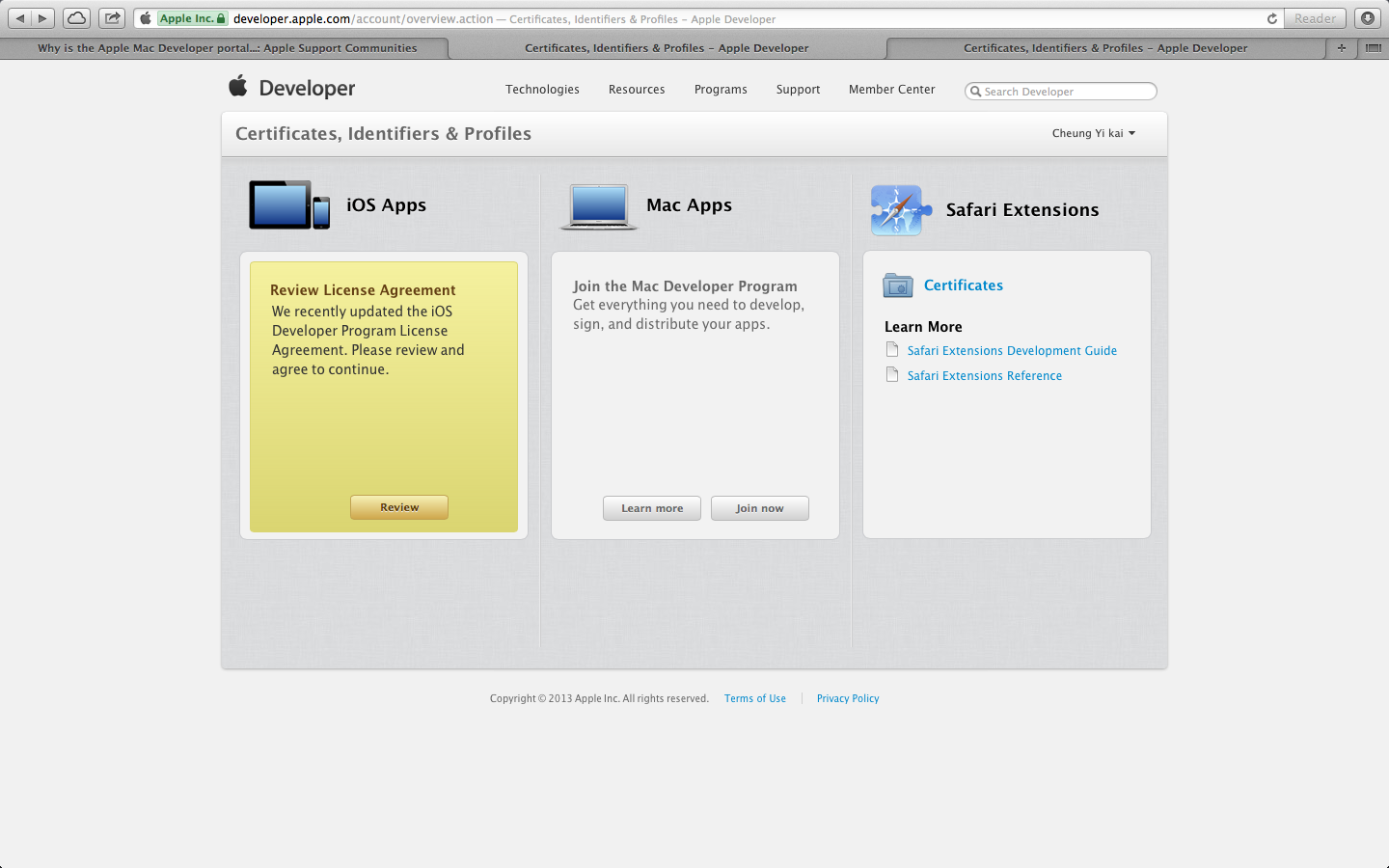
Task: Expand the Cheung Yi kai account dropdown
Action: (x=1094, y=133)
